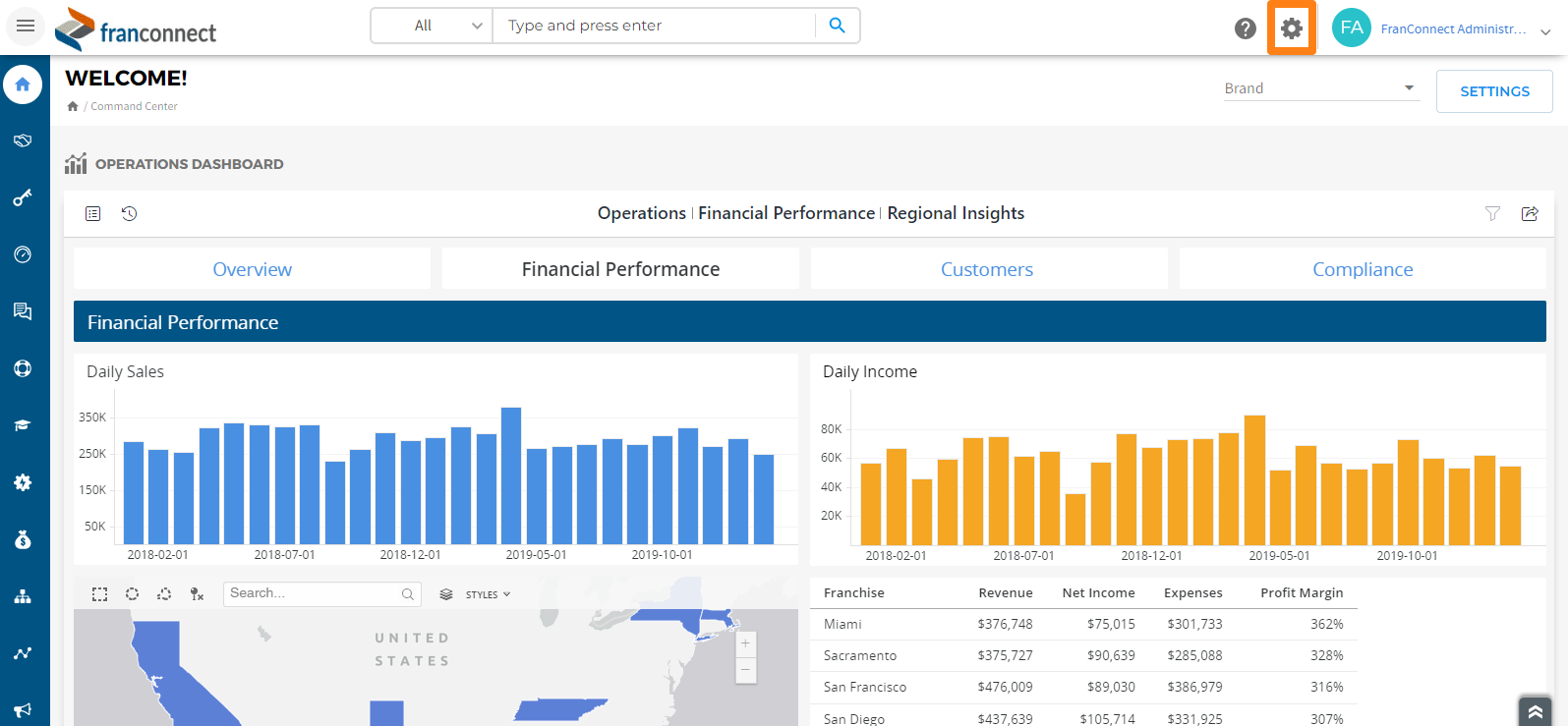Sort table by Franchise column header
This screenshot has width=1568, height=726.
tap(853, 592)
